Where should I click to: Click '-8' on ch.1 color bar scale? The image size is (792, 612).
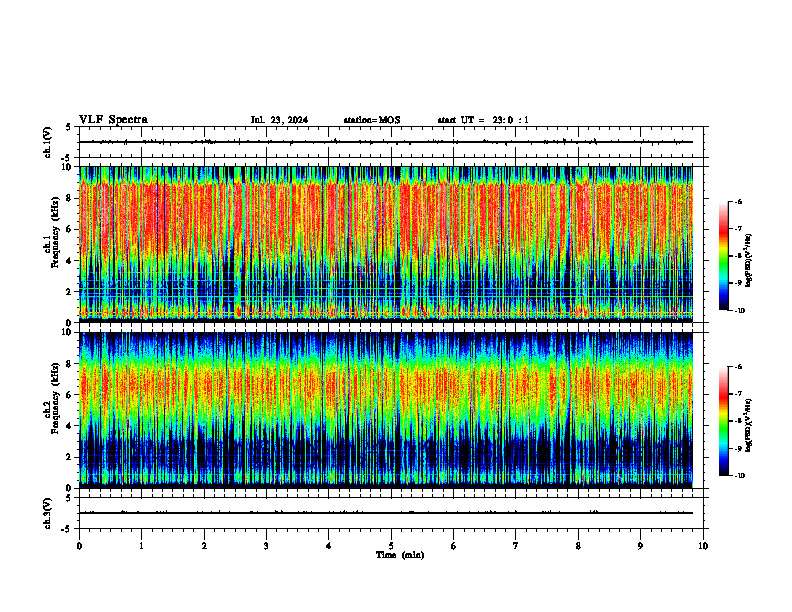[737, 256]
